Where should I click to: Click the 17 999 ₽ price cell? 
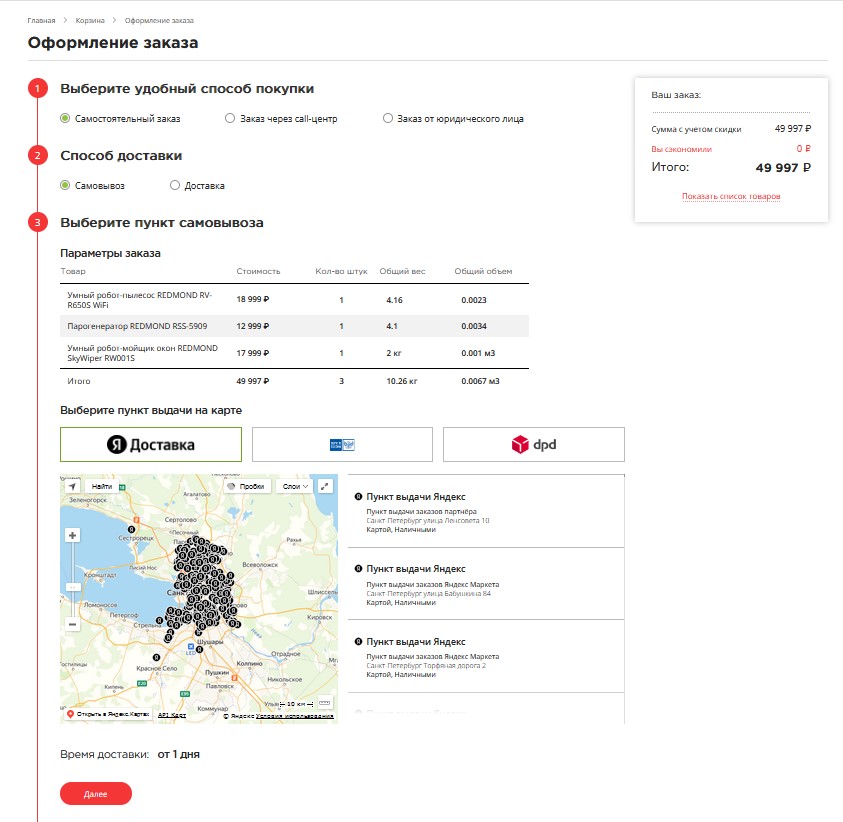tap(253, 353)
